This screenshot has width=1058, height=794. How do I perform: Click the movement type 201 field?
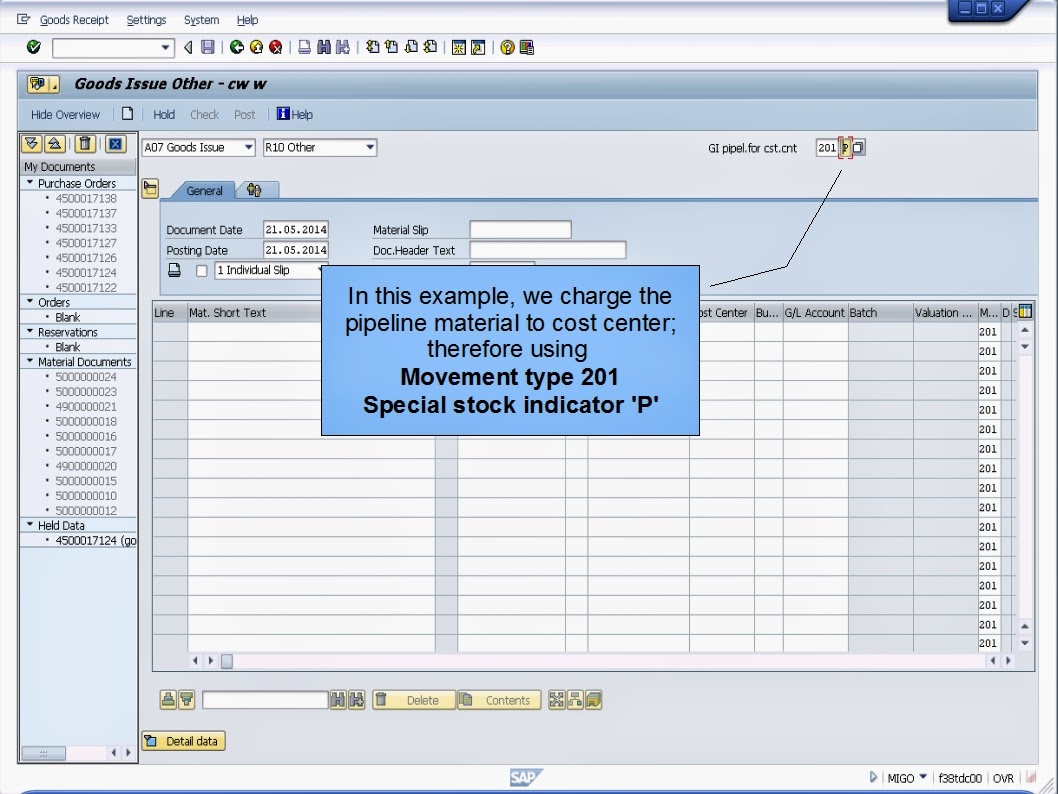(827, 148)
